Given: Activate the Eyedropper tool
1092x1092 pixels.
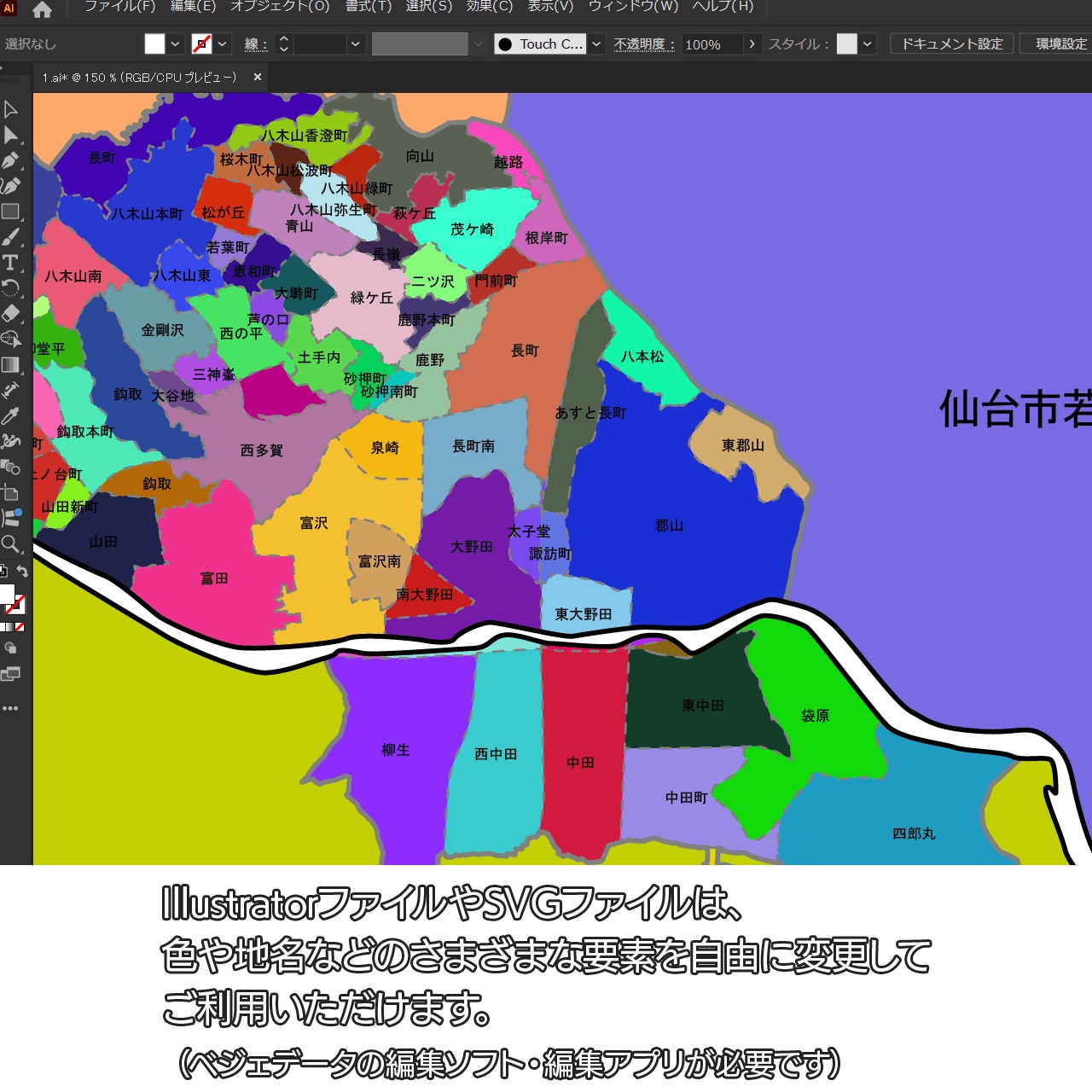Looking at the screenshot, I should coord(11,416).
